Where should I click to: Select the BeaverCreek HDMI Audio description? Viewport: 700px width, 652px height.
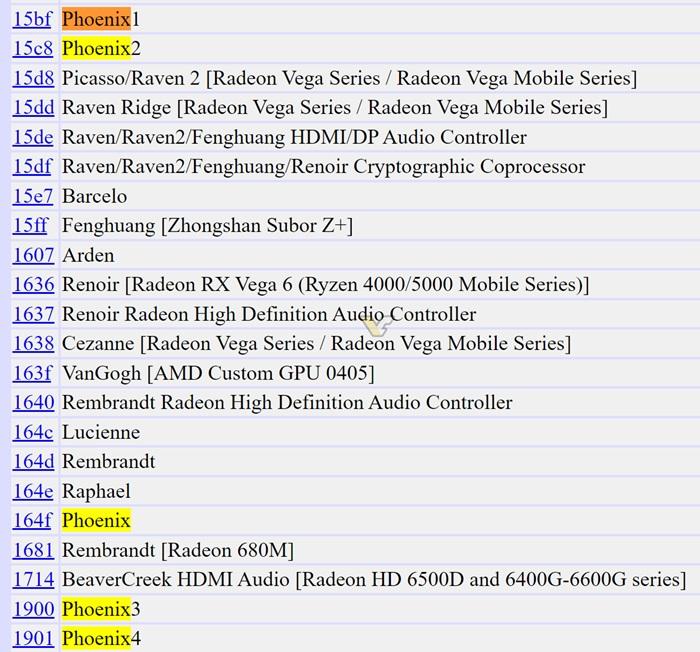click(x=374, y=579)
